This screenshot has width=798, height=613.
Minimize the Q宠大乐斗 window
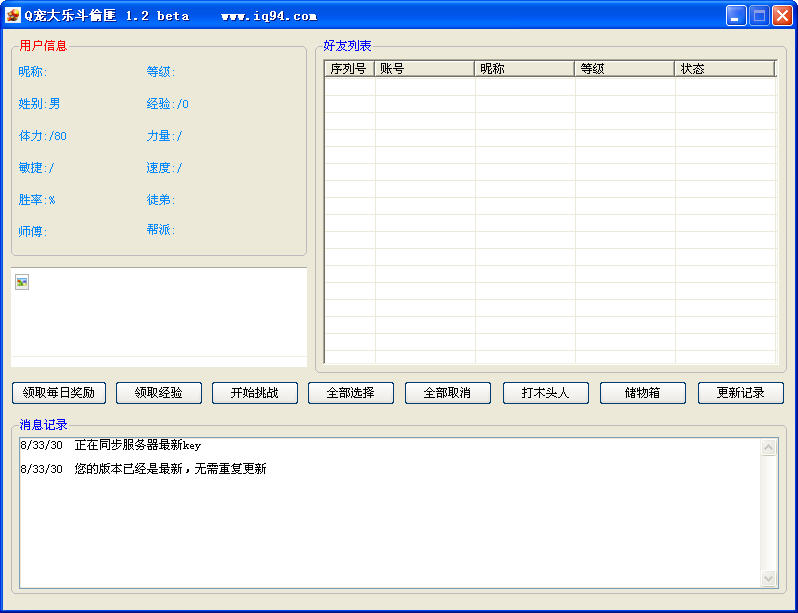736,16
